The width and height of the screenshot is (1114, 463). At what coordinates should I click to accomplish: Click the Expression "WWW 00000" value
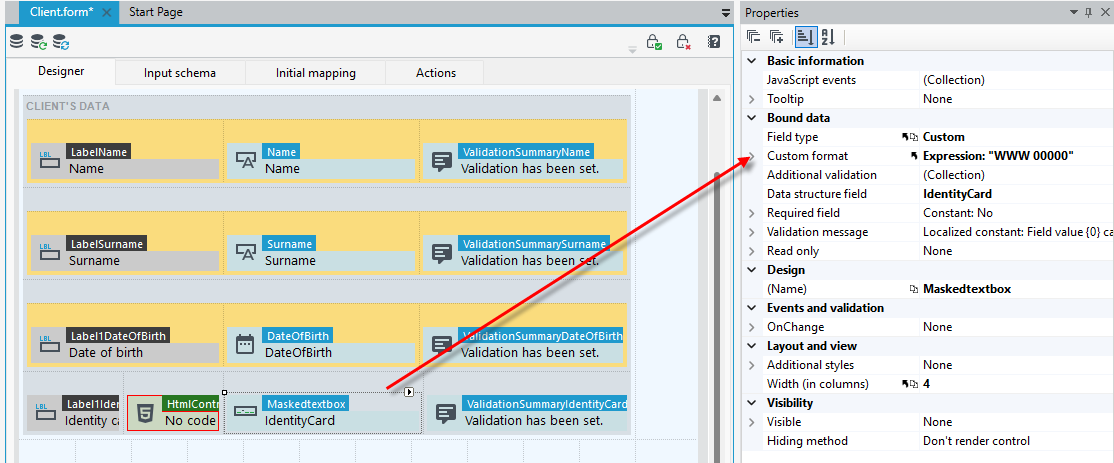point(998,156)
